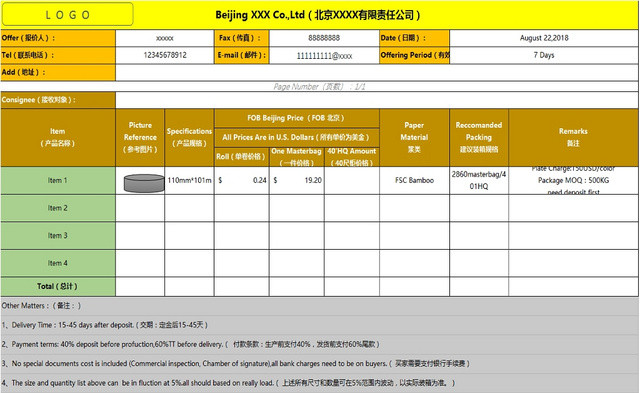Select the Roll price cell showing 0.24
Screen dimensions: 640x393
coord(242,180)
